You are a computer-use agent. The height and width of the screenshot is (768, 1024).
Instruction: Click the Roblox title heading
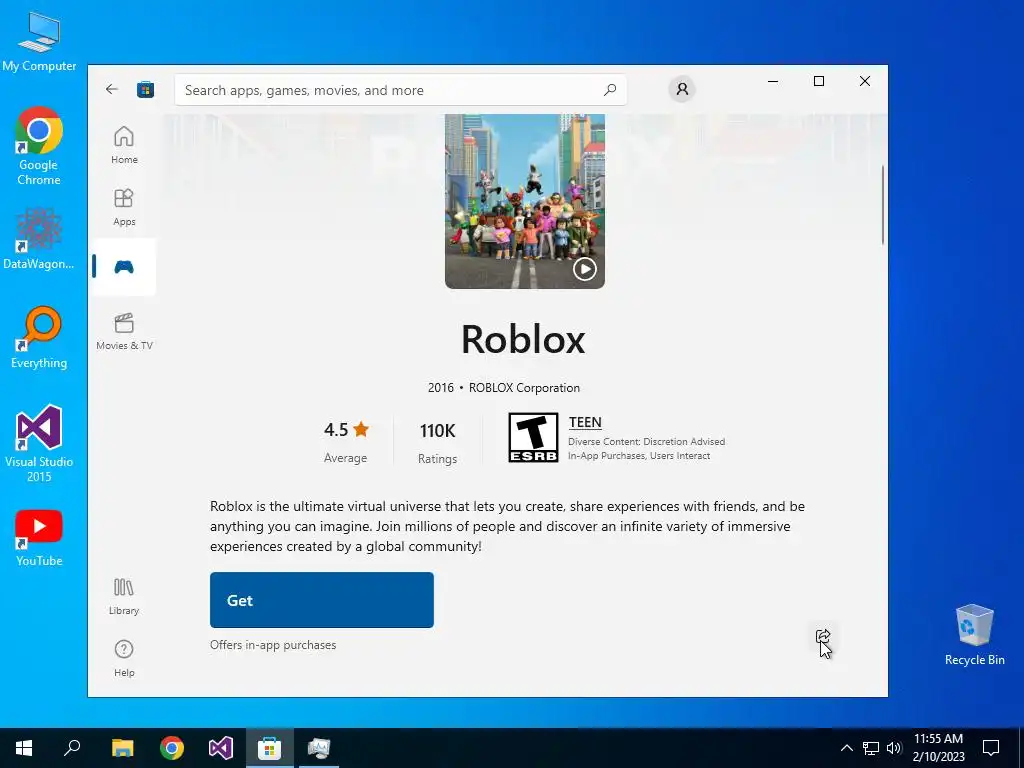[x=523, y=340]
